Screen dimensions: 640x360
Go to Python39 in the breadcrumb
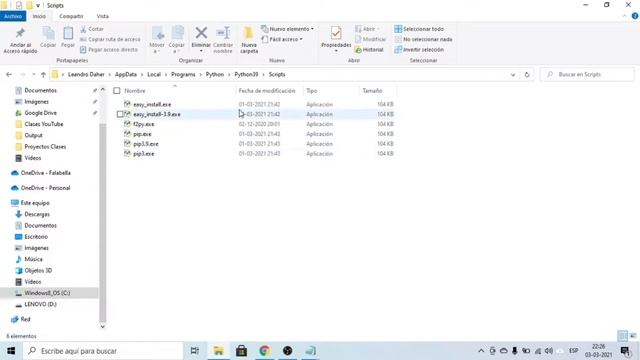246,75
